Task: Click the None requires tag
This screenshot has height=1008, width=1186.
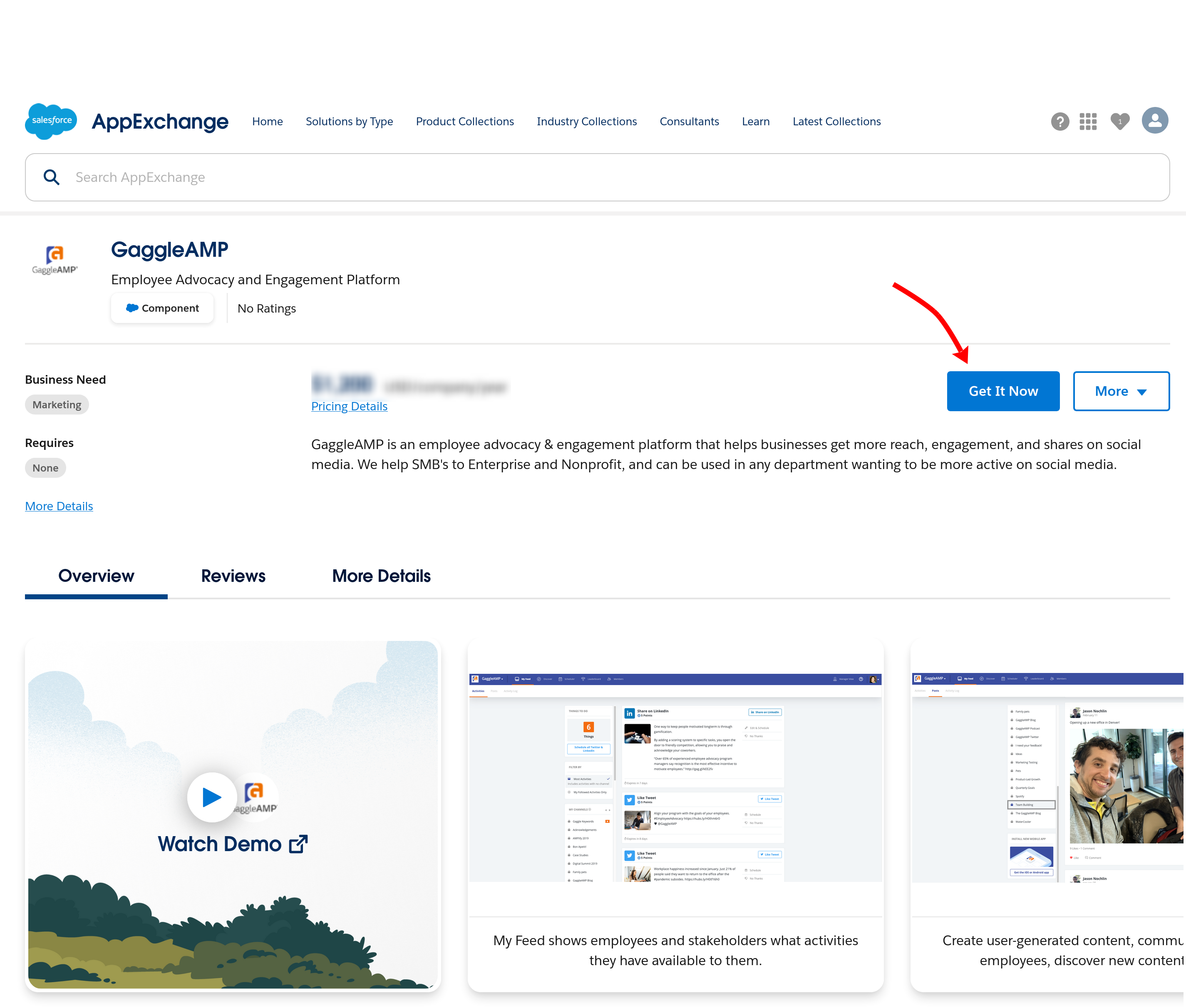Action: tap(45, 468)
